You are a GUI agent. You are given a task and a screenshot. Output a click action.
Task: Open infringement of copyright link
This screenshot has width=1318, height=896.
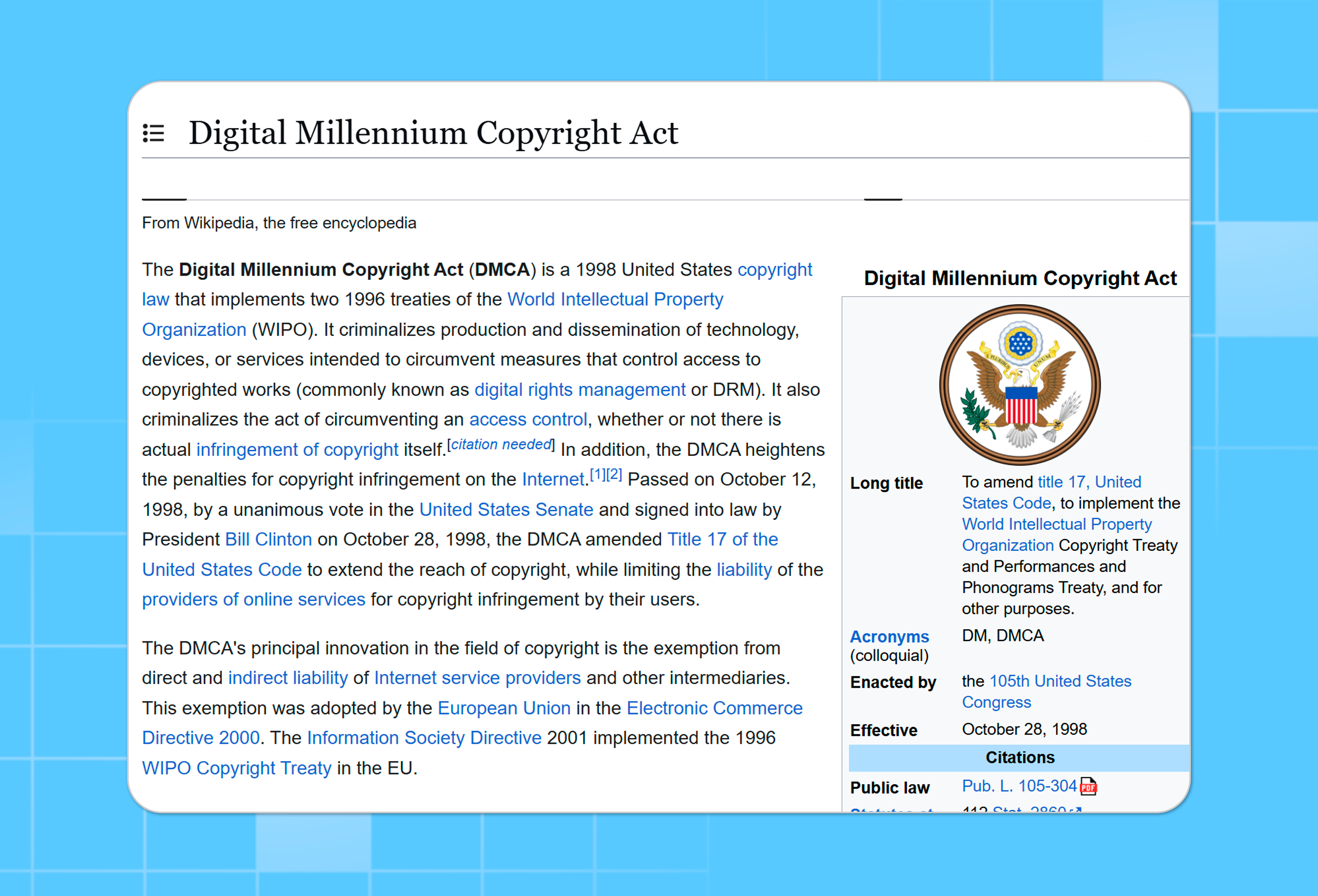point(297,450)
